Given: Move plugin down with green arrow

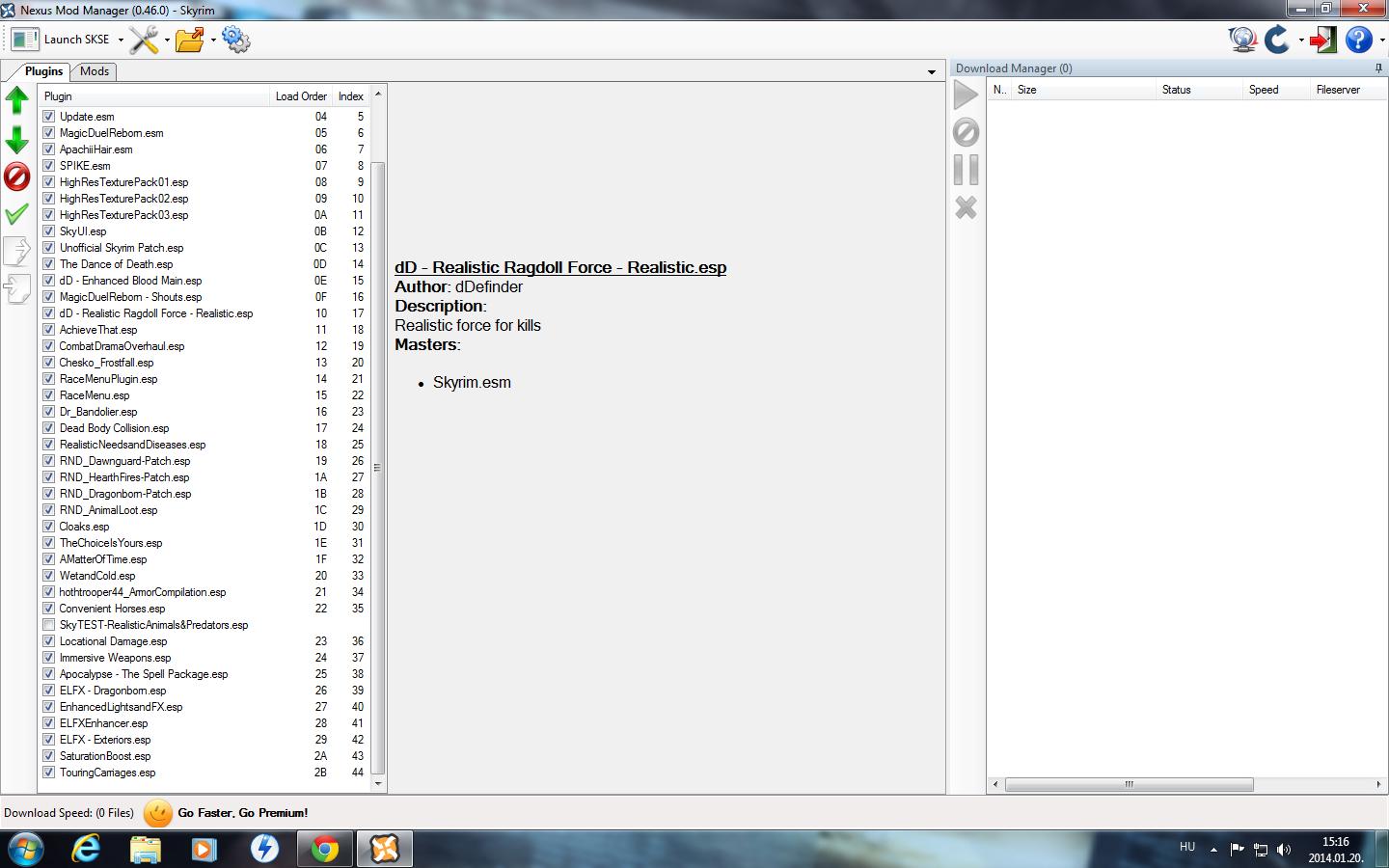Looking at the screenshot, I should 17,140.
